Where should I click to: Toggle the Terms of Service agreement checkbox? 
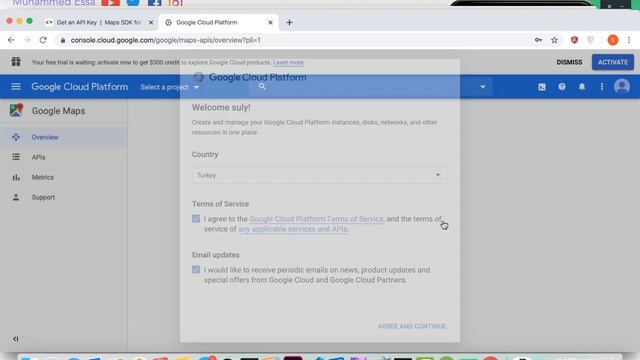196,219
